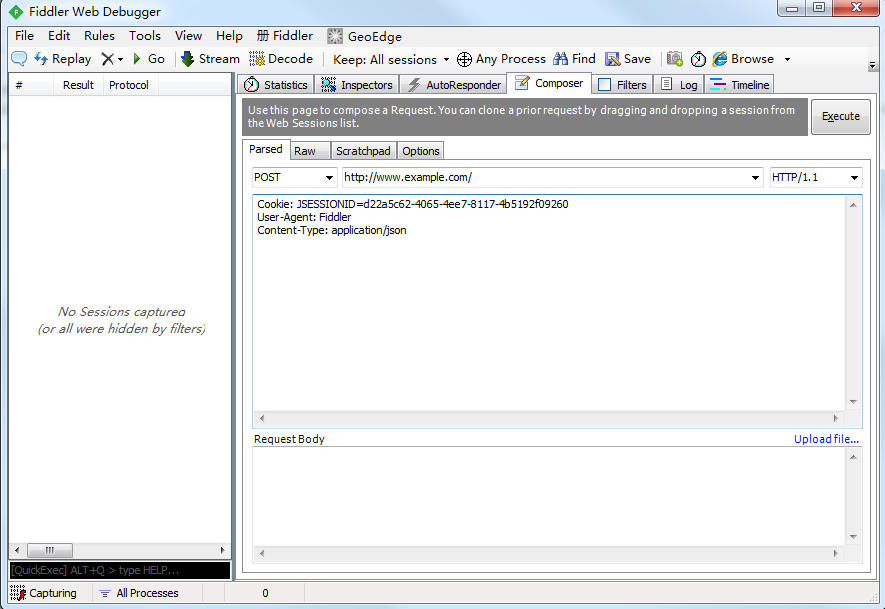Click the # column header

tap(31, 85)
